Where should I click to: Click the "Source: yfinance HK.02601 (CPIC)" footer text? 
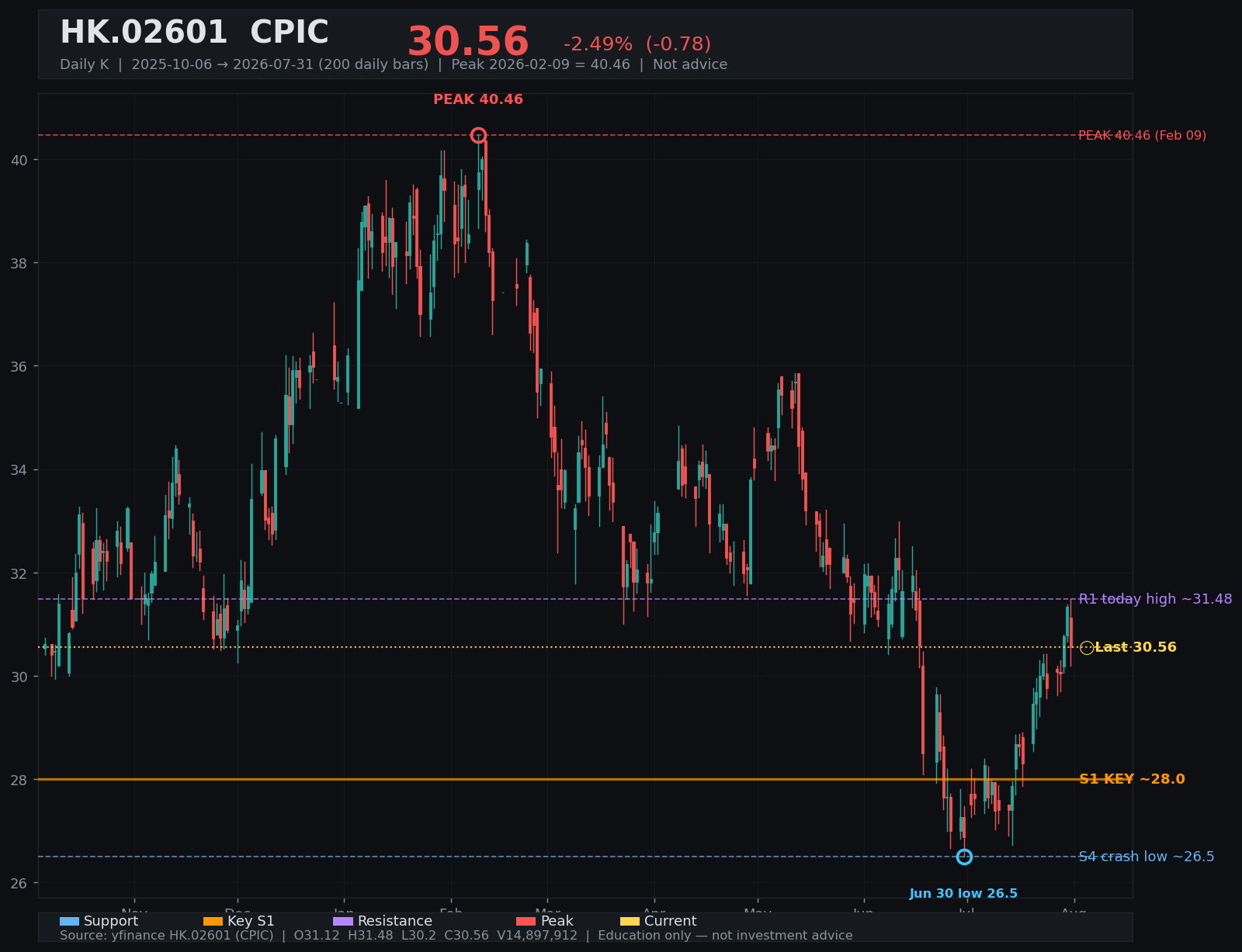(x=167, y=936)
